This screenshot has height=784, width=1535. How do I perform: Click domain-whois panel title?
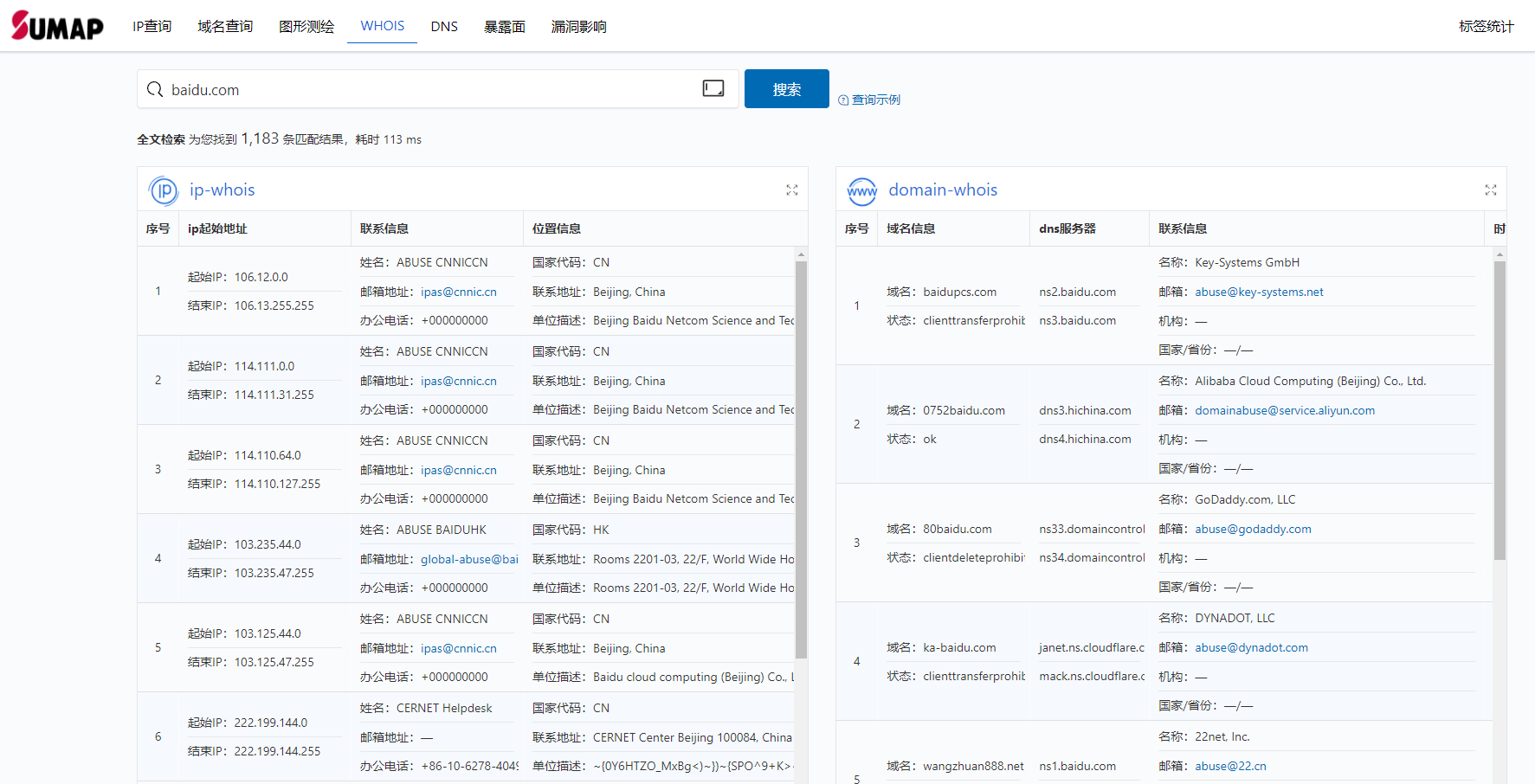pos(943,190)
